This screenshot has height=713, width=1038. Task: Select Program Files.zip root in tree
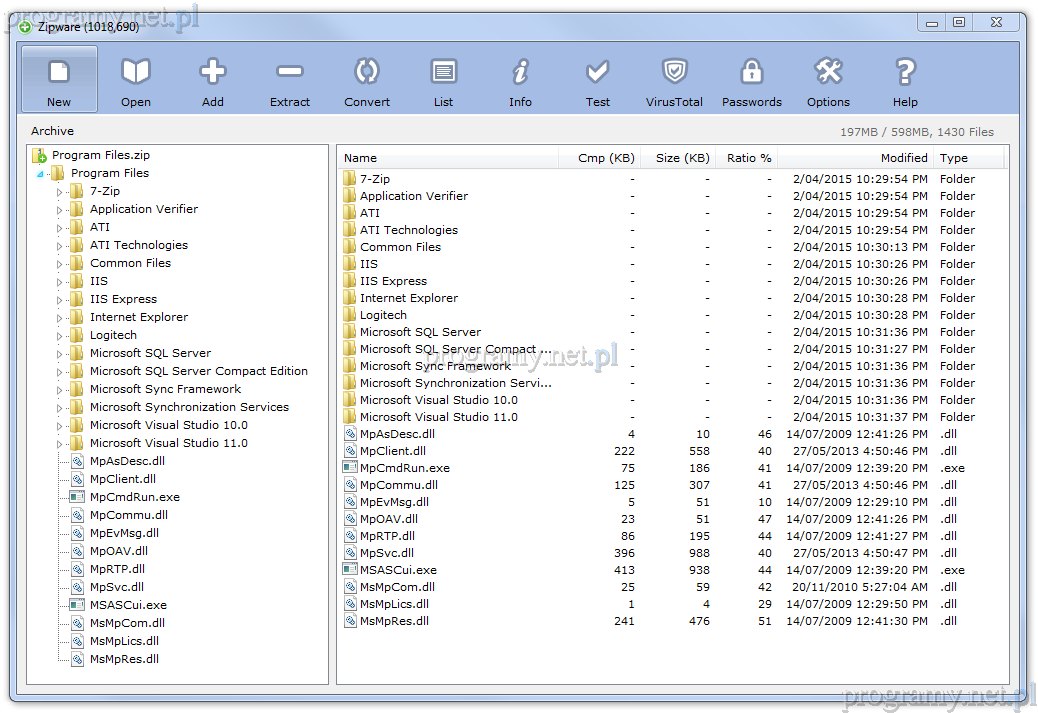(100, 155)
